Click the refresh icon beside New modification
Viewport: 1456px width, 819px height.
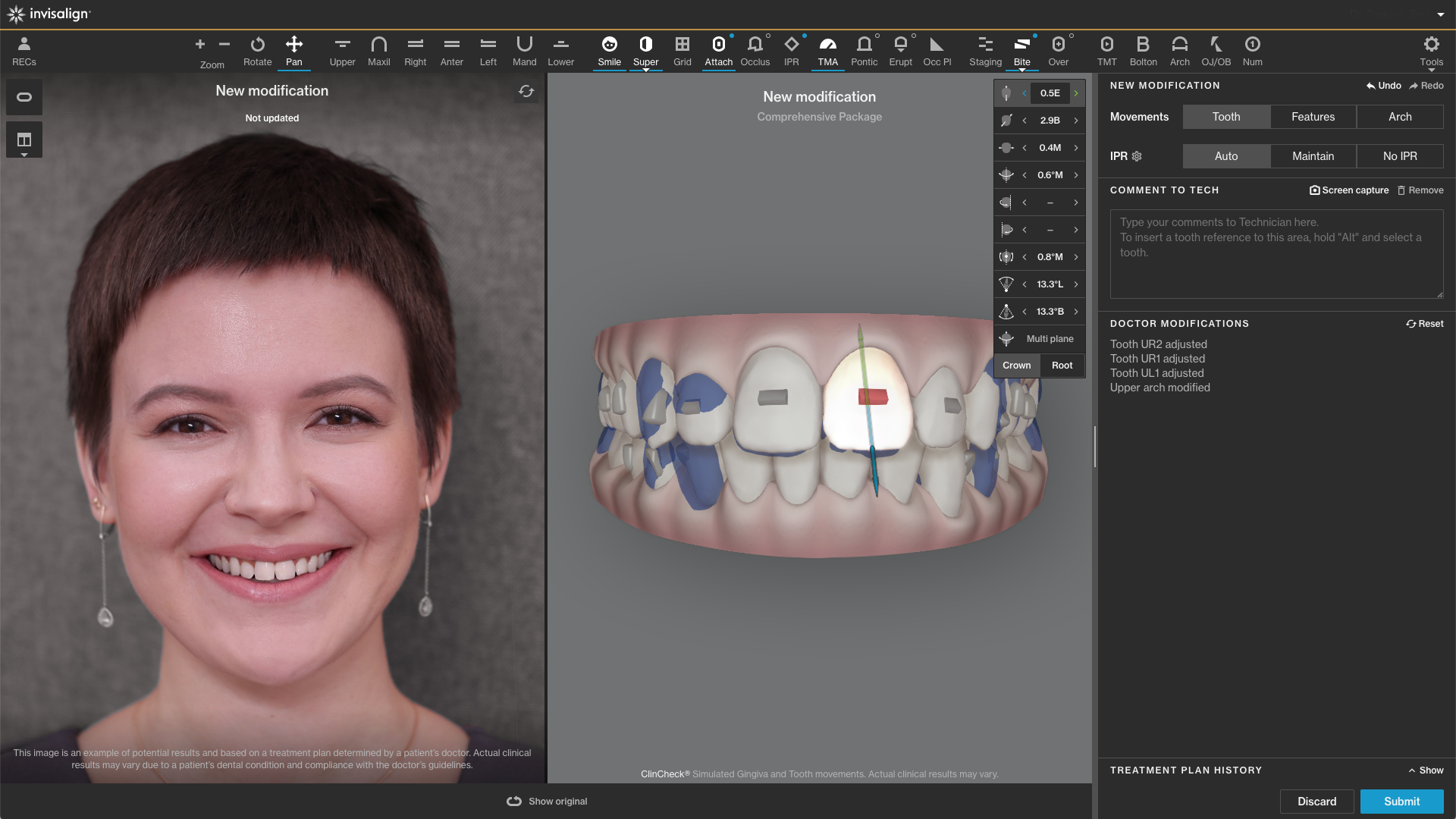click(x=526, y=92)
